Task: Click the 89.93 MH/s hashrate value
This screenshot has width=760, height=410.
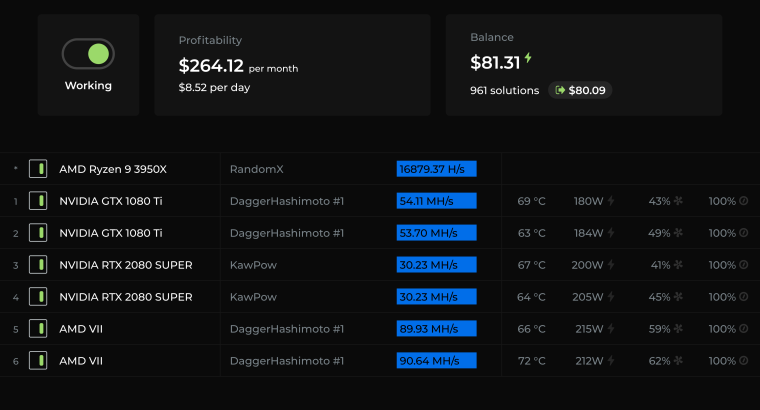Action: click(428, 329)
